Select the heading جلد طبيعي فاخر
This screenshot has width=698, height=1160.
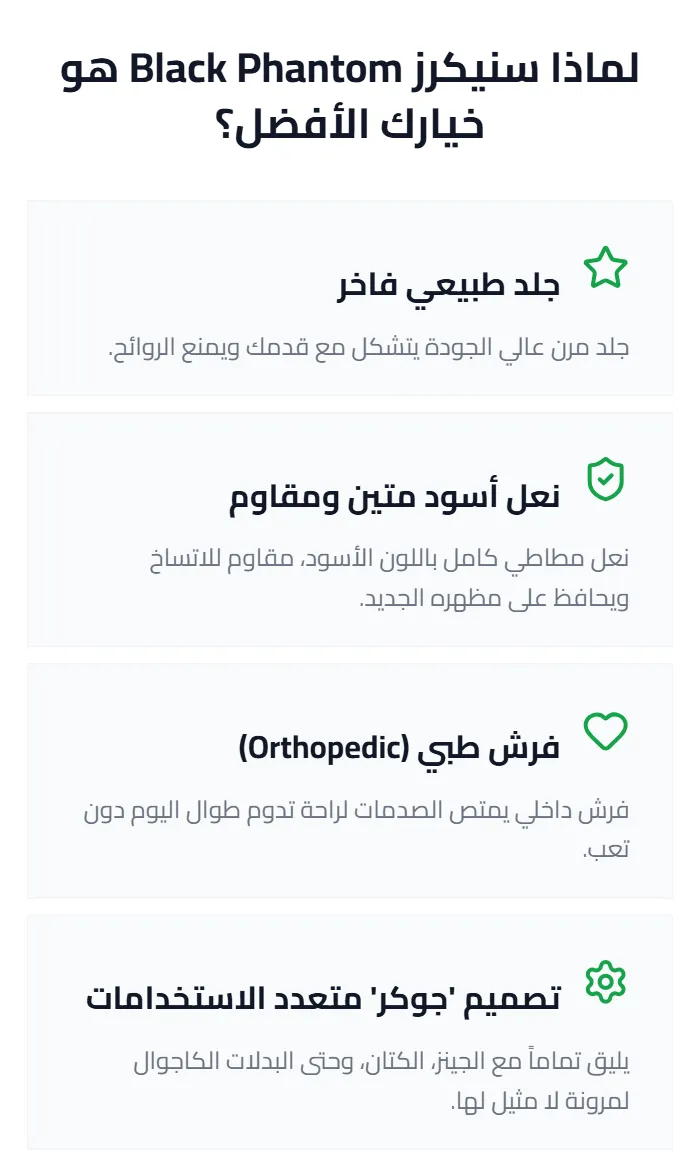(x=448, y=286)
